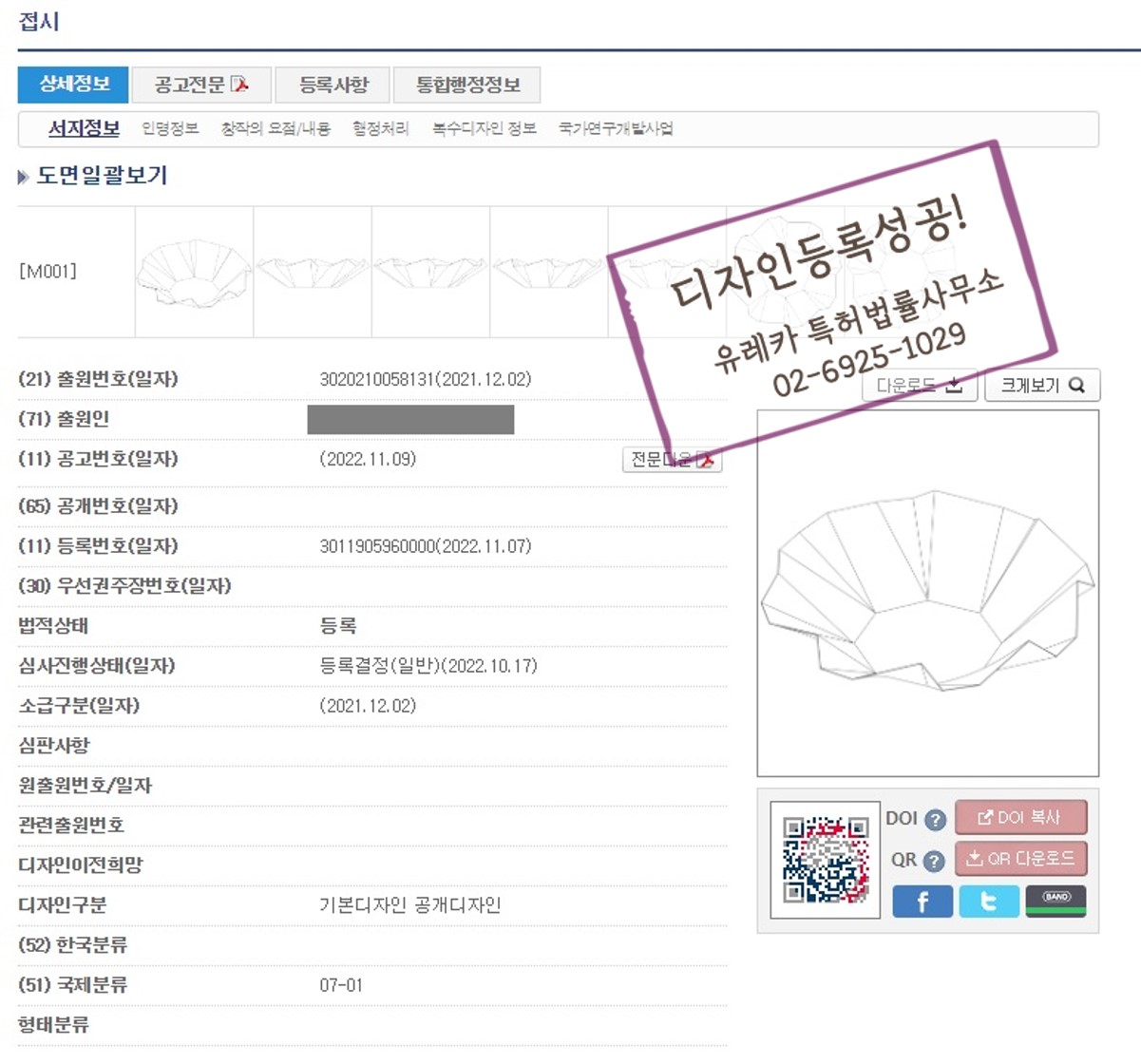Share the design on Twitter
The height and width of the screenshot is (1064, 1141).
point(988,901)
